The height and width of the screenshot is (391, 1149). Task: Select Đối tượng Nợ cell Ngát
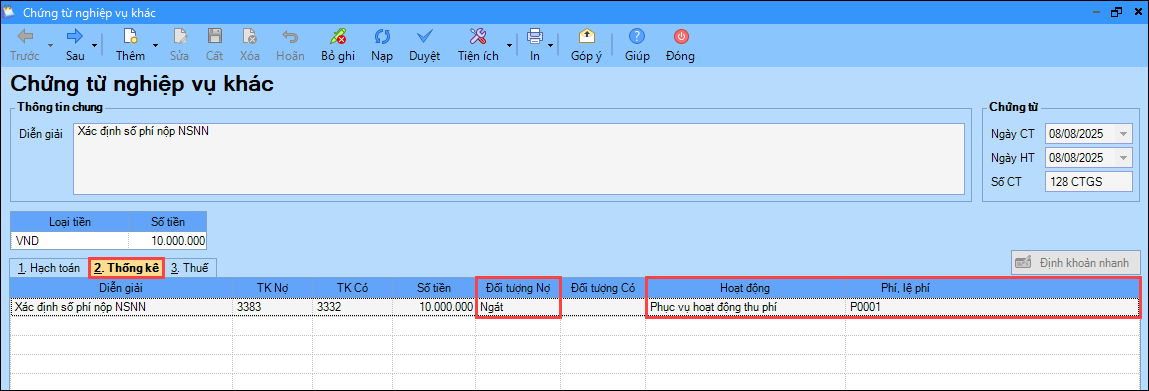pos(518,307)
